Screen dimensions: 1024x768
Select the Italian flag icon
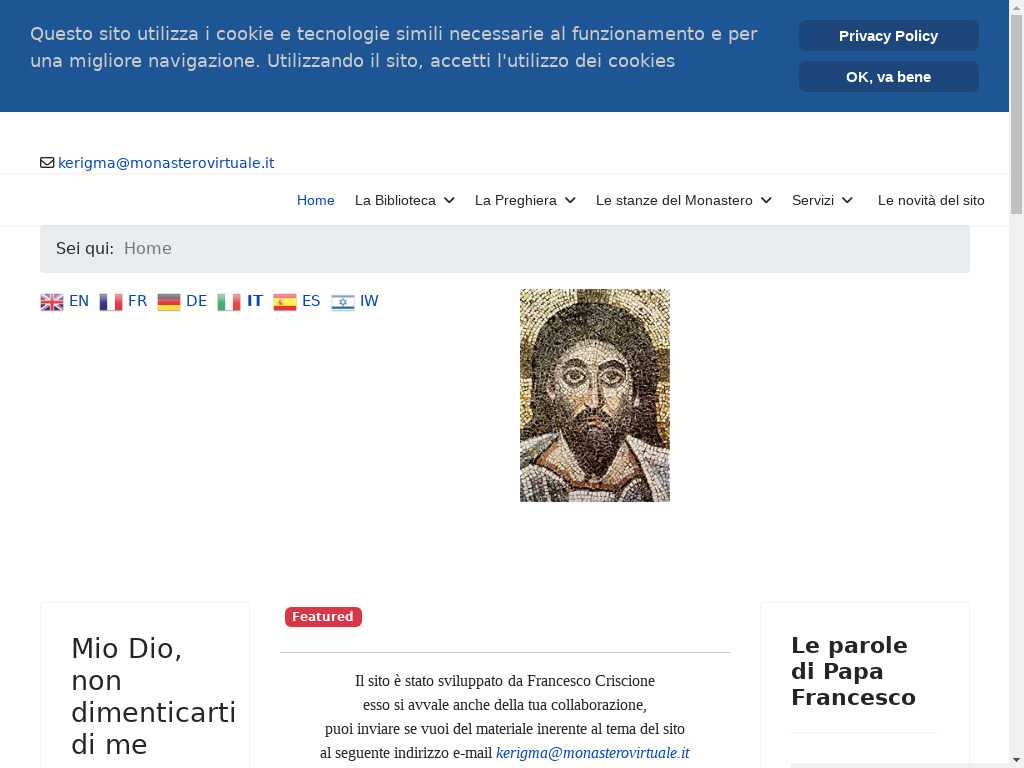[229, 302]
